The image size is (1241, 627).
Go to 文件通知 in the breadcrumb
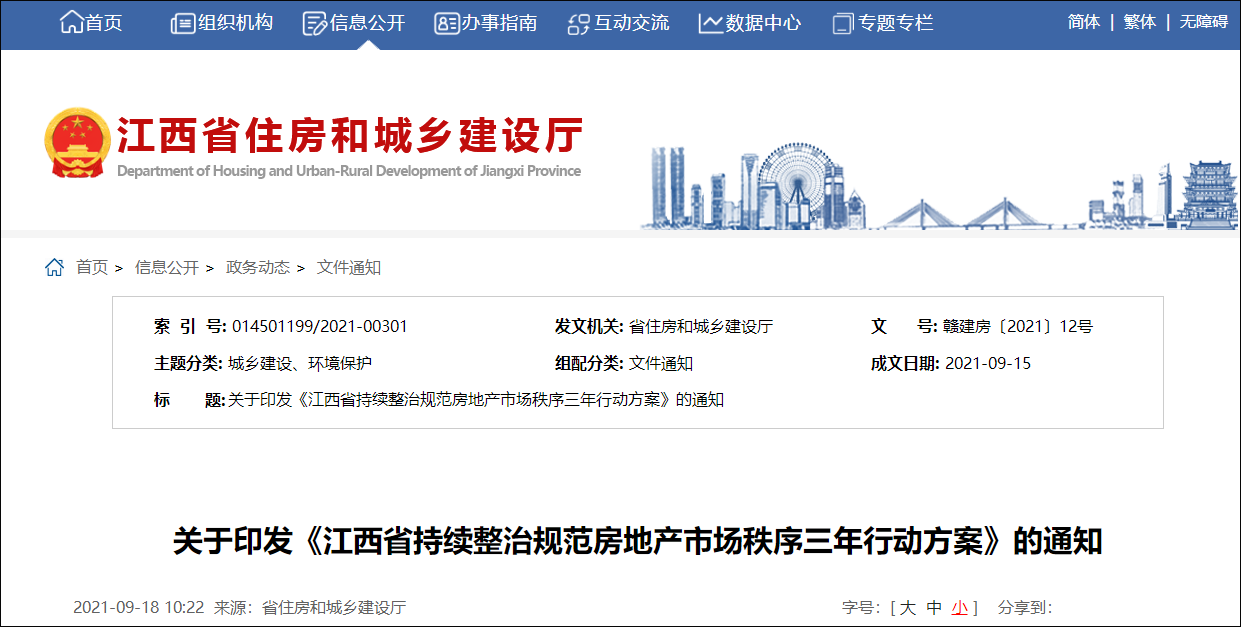pos(349,267)
